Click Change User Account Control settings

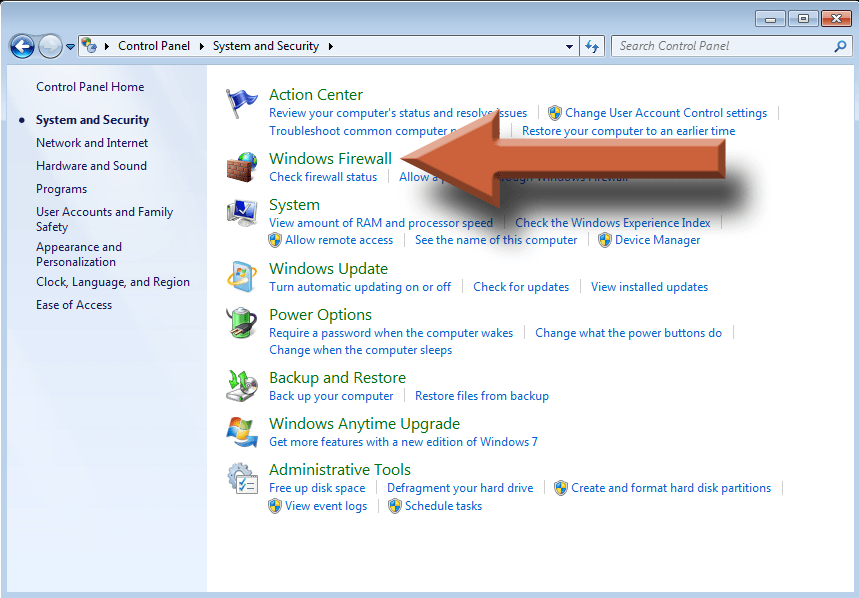(x=666, y=113)
